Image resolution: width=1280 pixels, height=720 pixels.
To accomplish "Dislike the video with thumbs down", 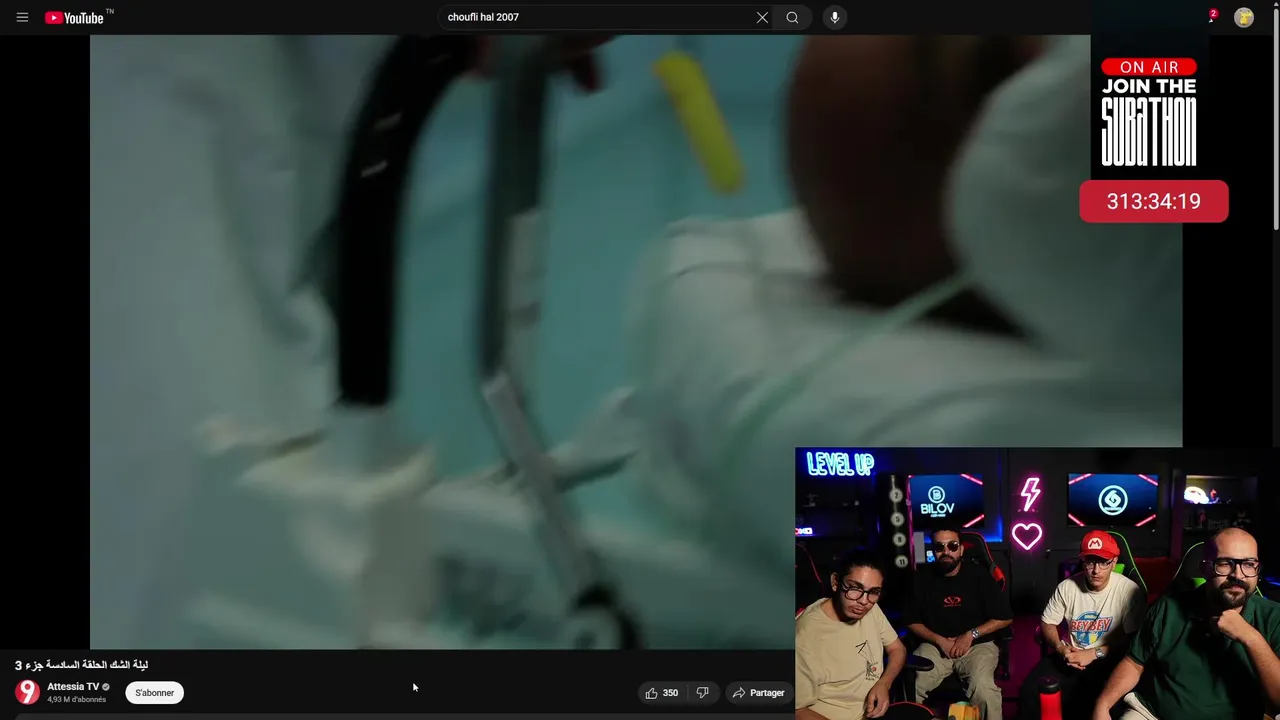I will pos(703,693).
